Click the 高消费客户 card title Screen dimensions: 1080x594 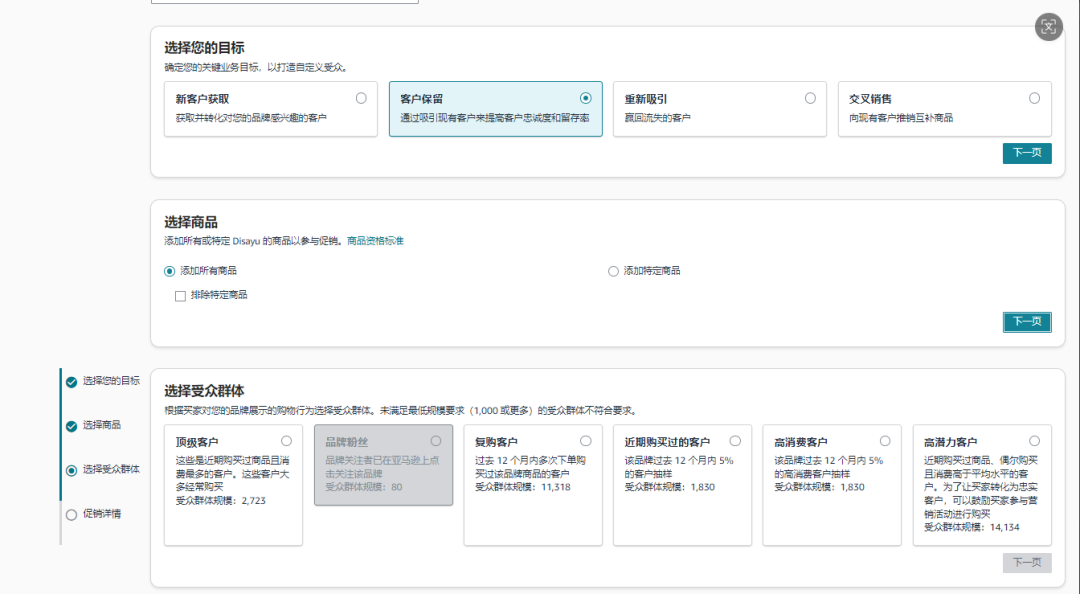coord(800,442)
